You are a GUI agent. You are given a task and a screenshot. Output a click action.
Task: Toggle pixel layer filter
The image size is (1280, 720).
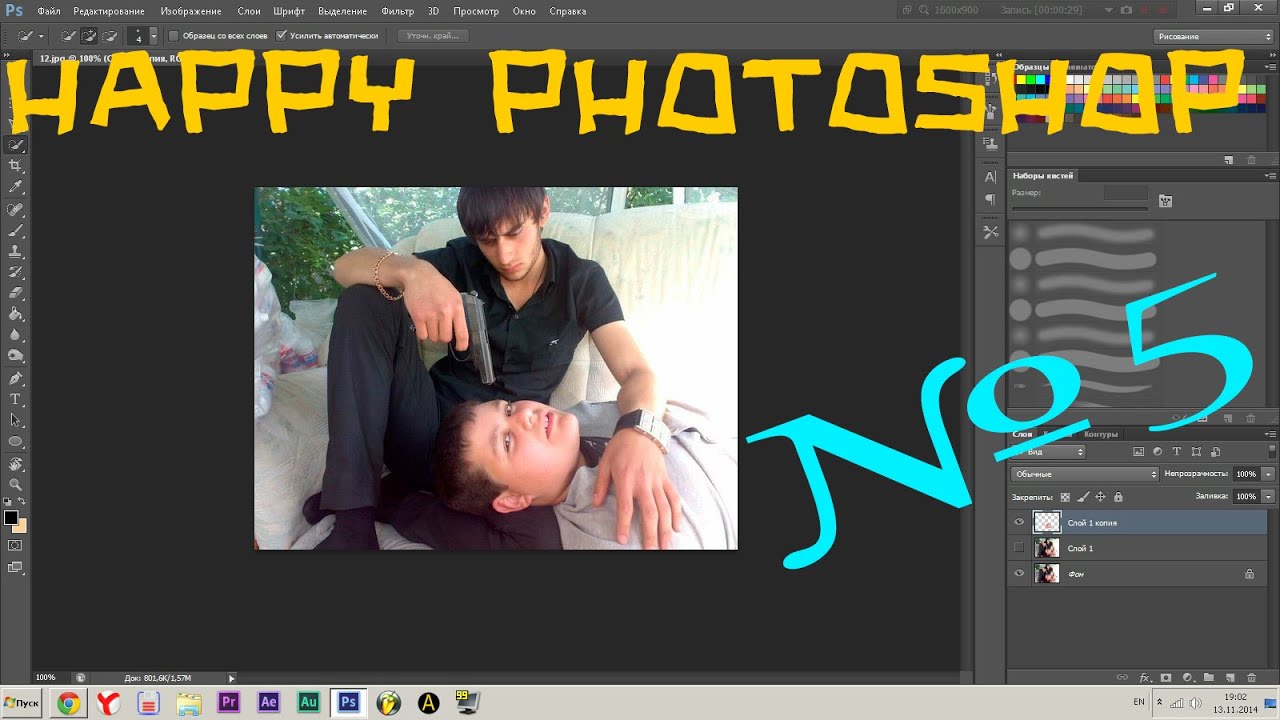click(1139, 452)
